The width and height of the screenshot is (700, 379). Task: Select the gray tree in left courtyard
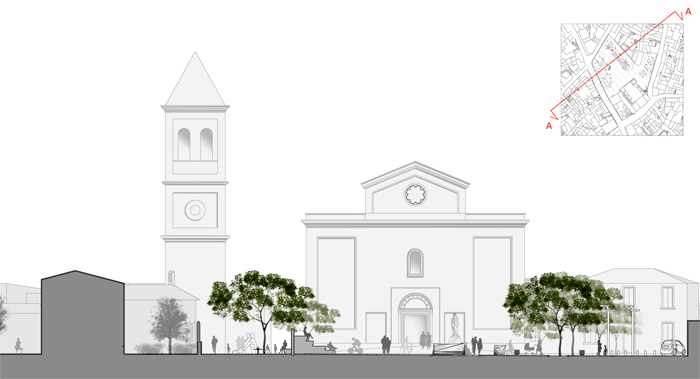point(169,325)
